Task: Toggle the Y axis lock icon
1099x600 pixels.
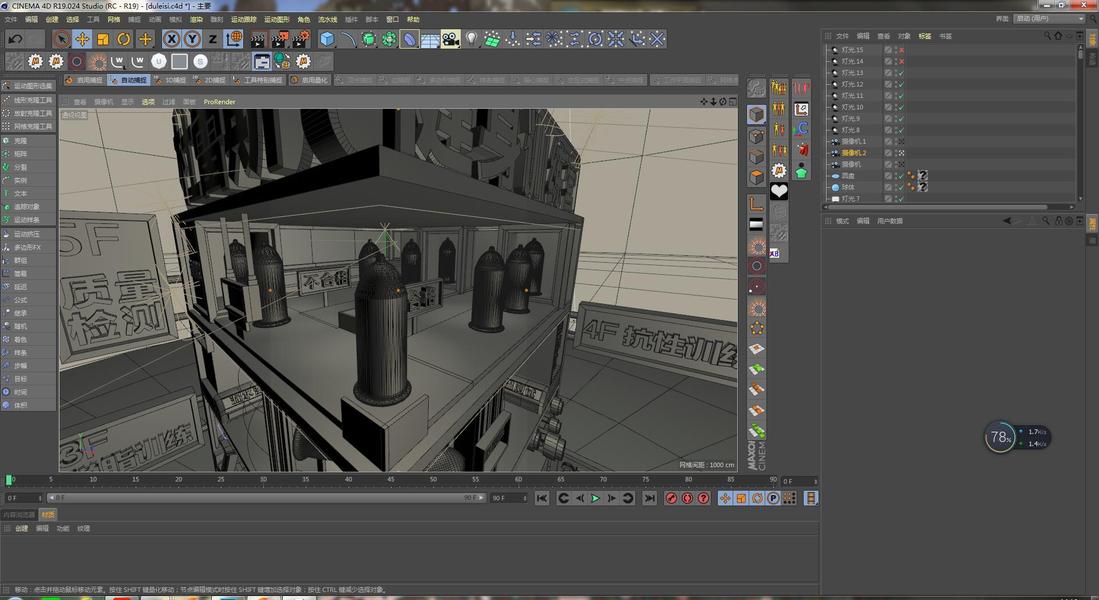Action: pyautogui.click(x=192, y=39)
